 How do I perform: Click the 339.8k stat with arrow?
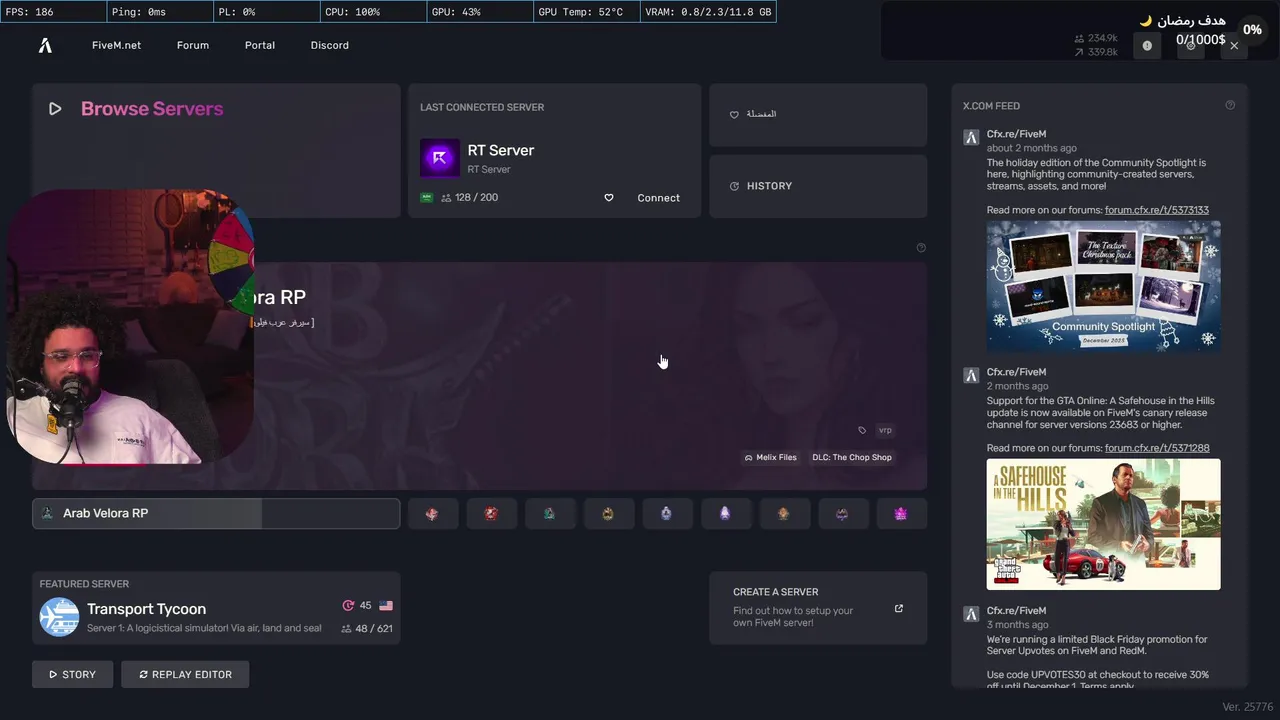(x=1096, y=52)
